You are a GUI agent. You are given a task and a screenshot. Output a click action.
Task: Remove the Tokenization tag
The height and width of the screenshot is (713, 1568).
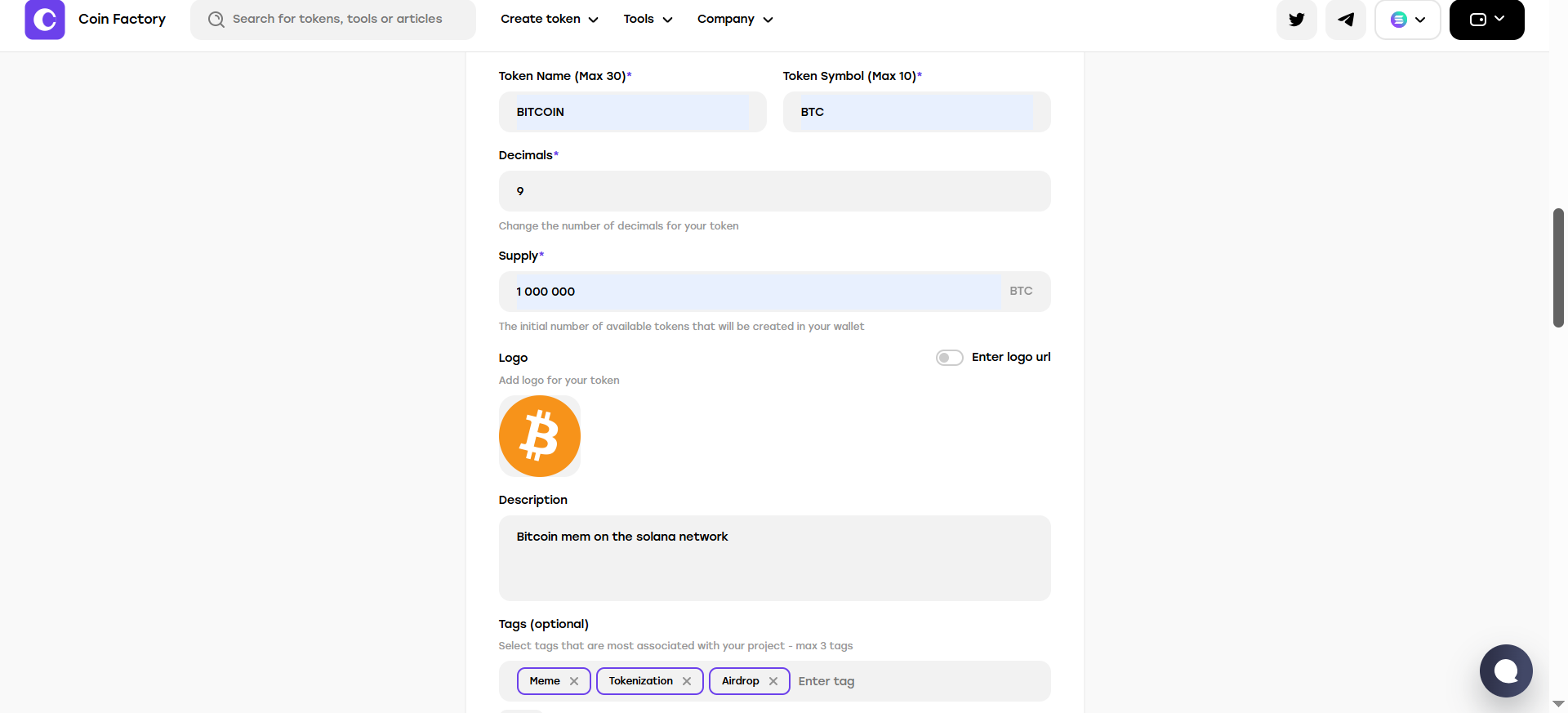(687, 681)
